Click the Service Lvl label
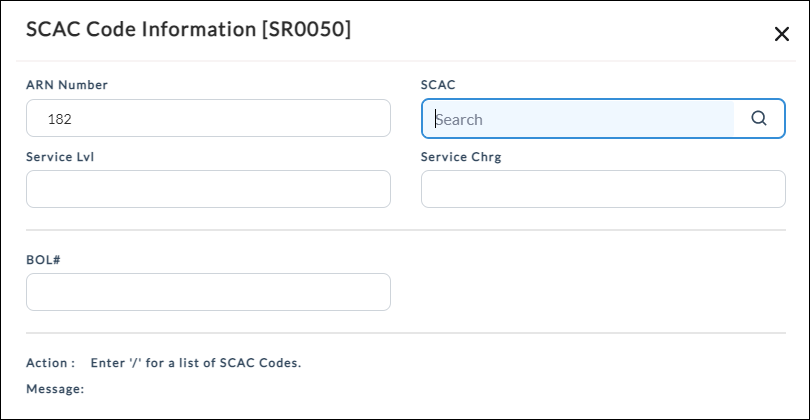810x420 pixels. pos(60,157)
